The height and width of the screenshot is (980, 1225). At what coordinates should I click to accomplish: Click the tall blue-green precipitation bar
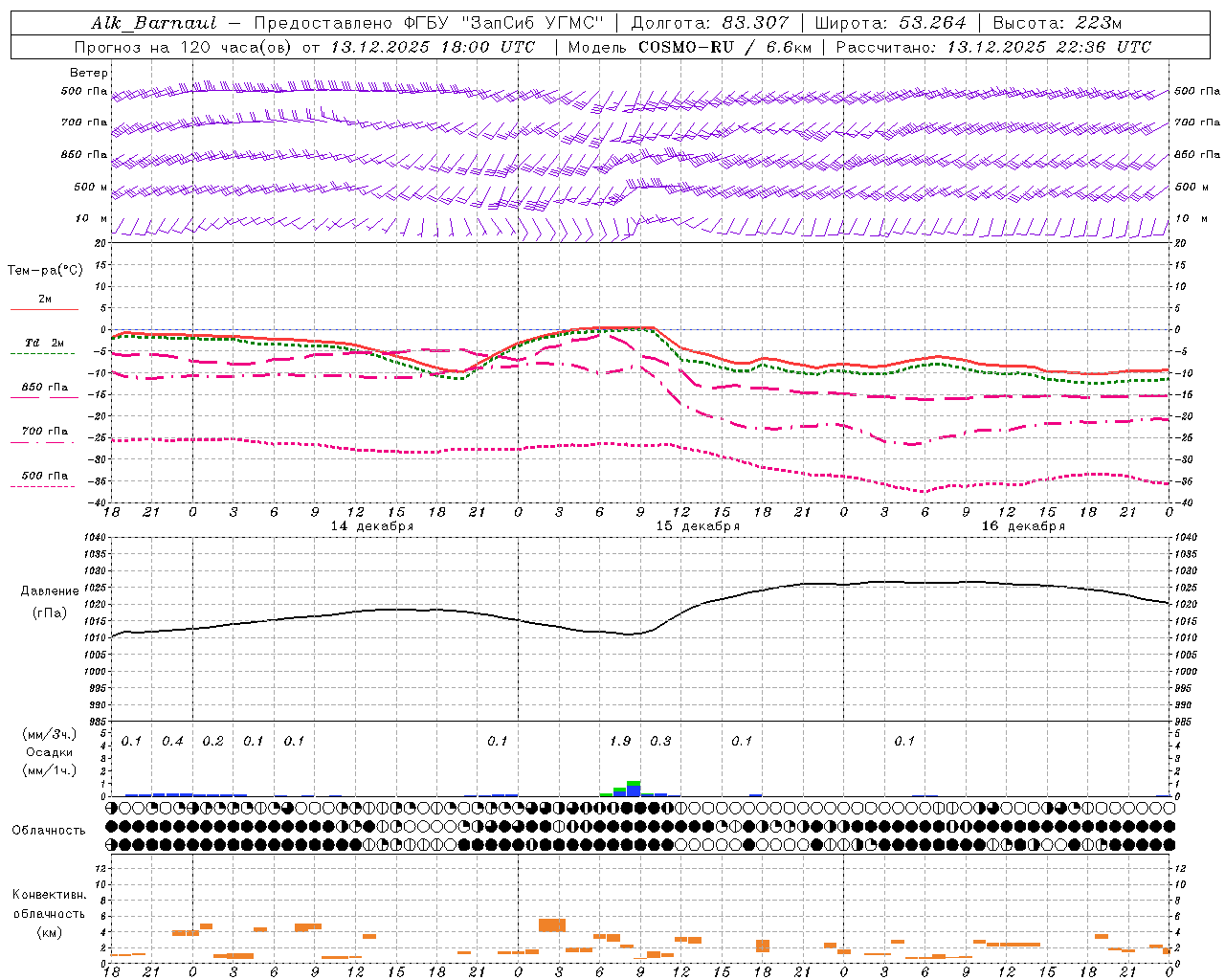point(634,789)
